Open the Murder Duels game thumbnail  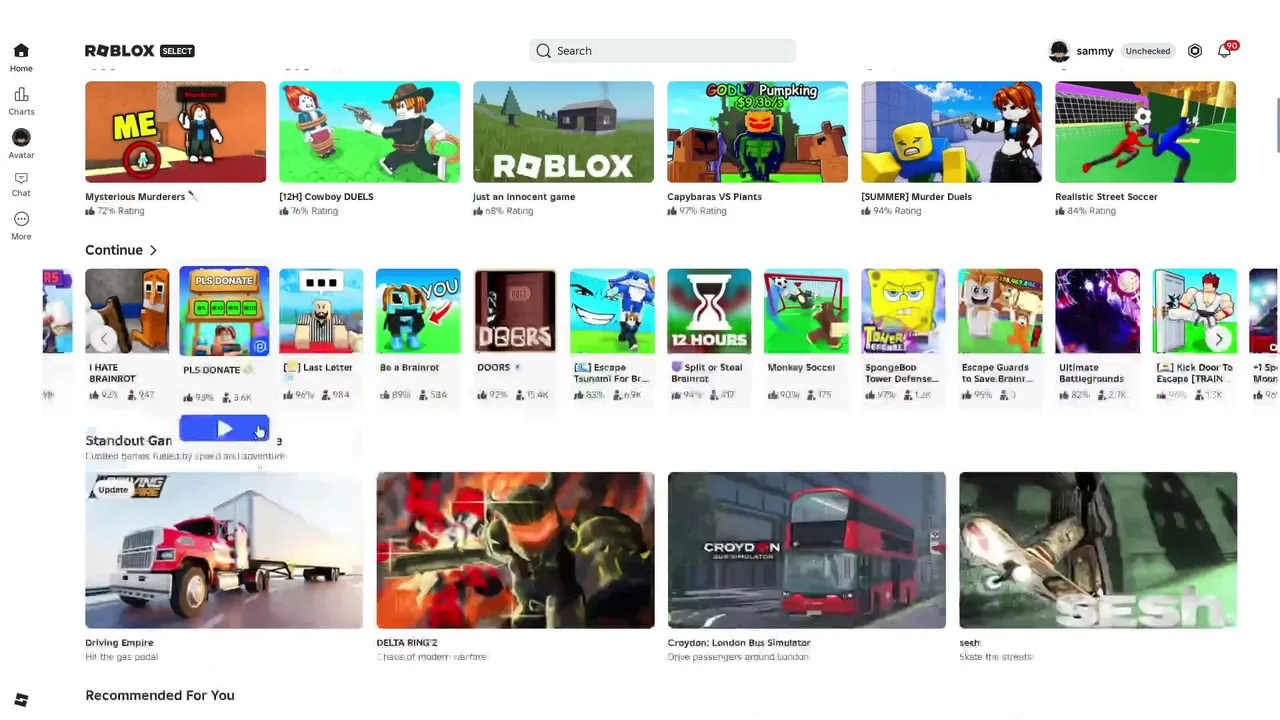pos(951,132)
